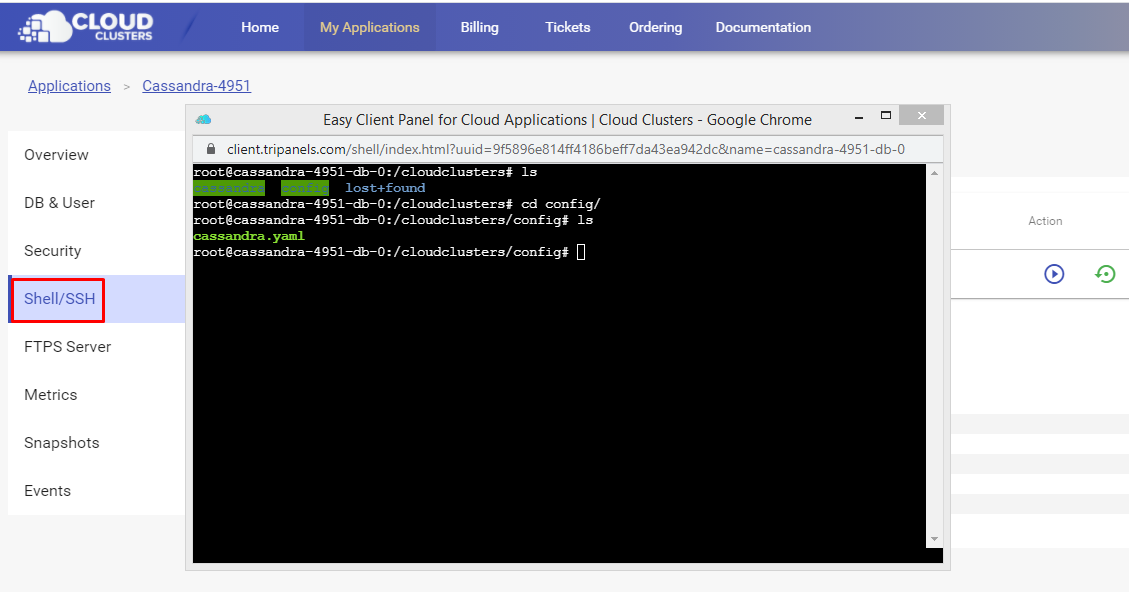Click the terminal cursor at the prompt
Viewport: 1129px width, 592px height.
581,252
